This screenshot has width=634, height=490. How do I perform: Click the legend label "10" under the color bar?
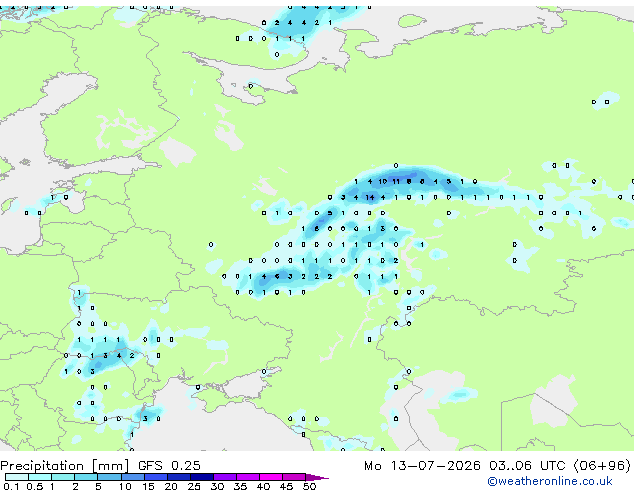125,486
